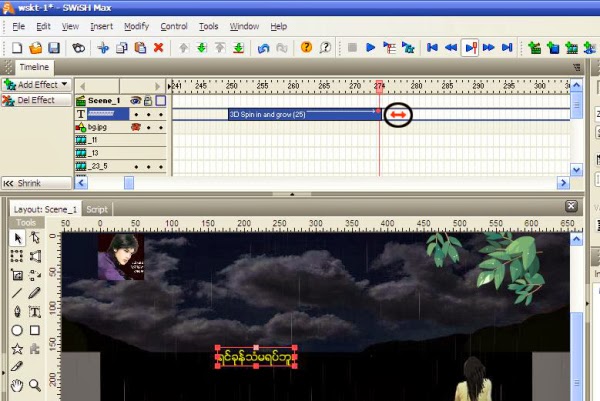This screenshot has width=600, height=401.
Task: Open the Control menu
Action: 174,26
